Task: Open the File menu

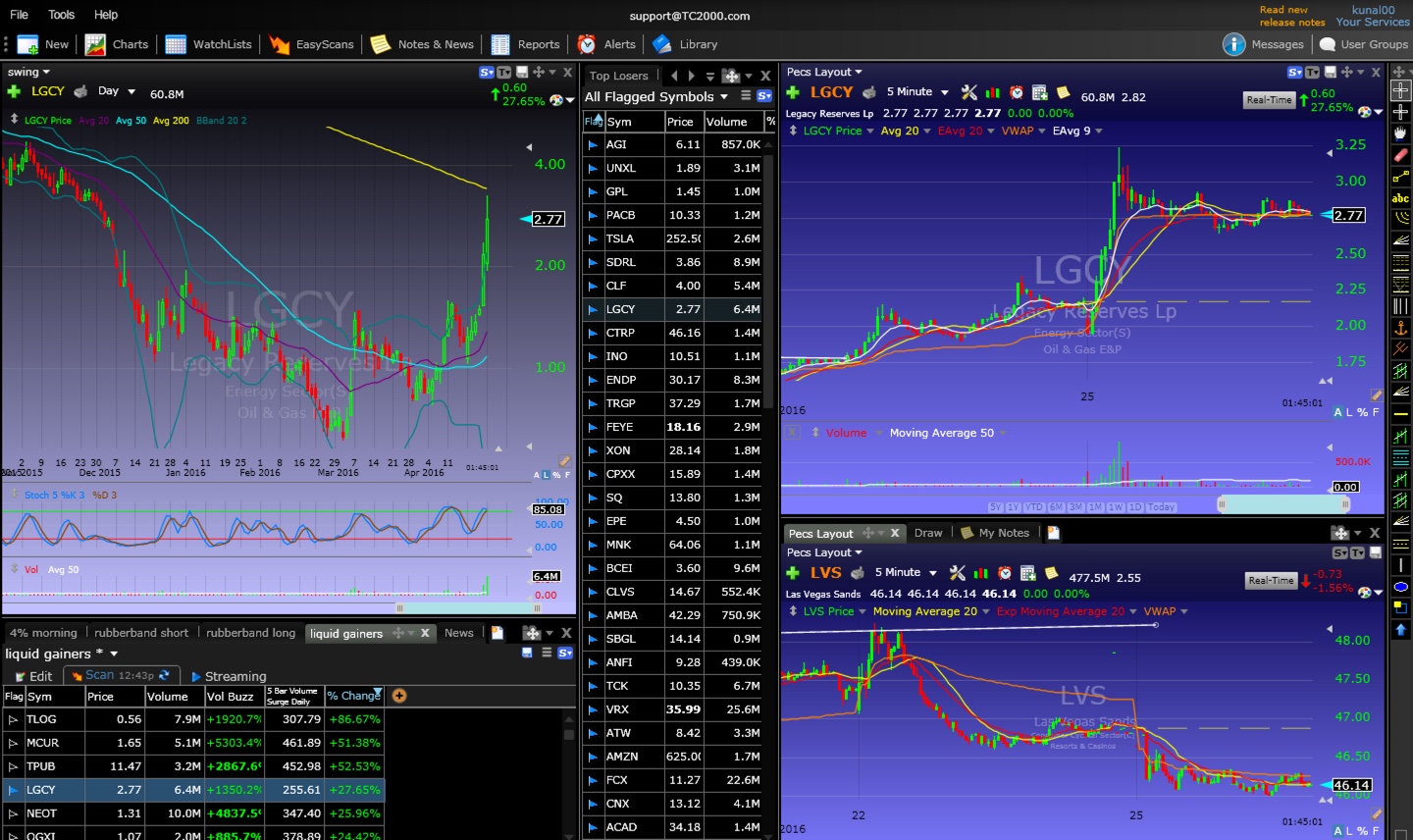Action: click(x=19, y=15)
